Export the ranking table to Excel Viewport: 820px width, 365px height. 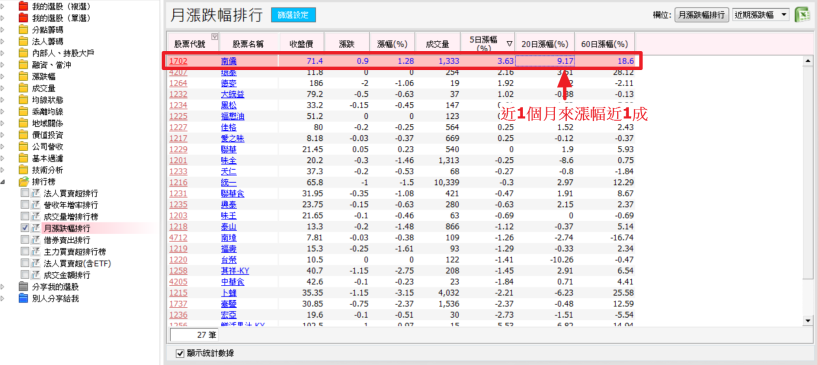pyautogui.click(x=802, y=15)
